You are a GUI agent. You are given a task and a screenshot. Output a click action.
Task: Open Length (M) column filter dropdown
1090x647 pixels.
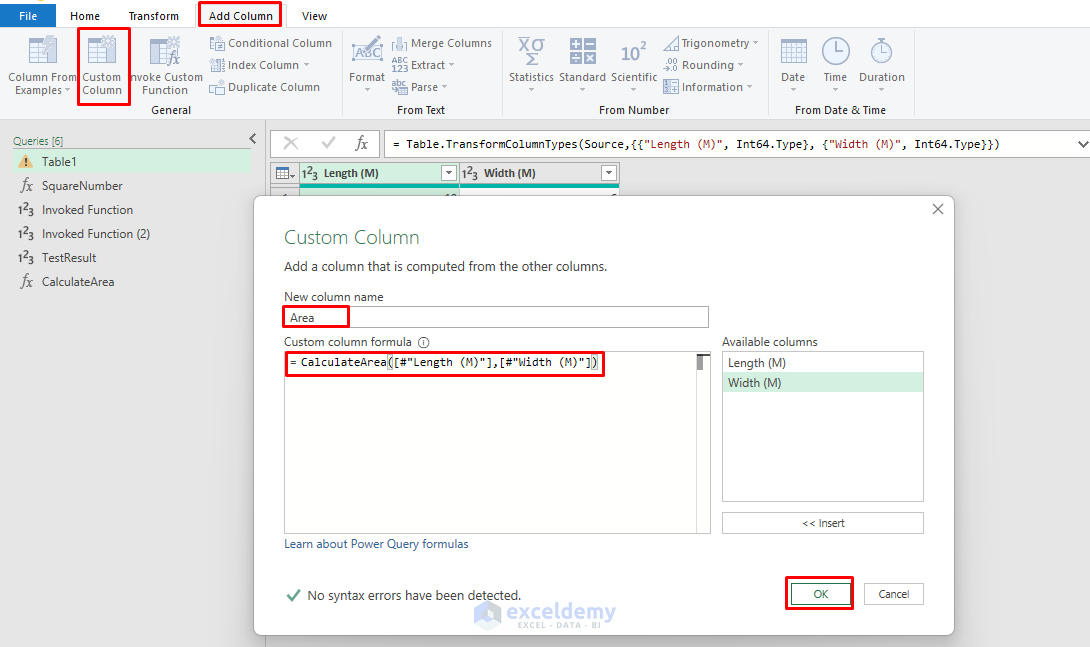pyautogui.click(x=448, y=173)
